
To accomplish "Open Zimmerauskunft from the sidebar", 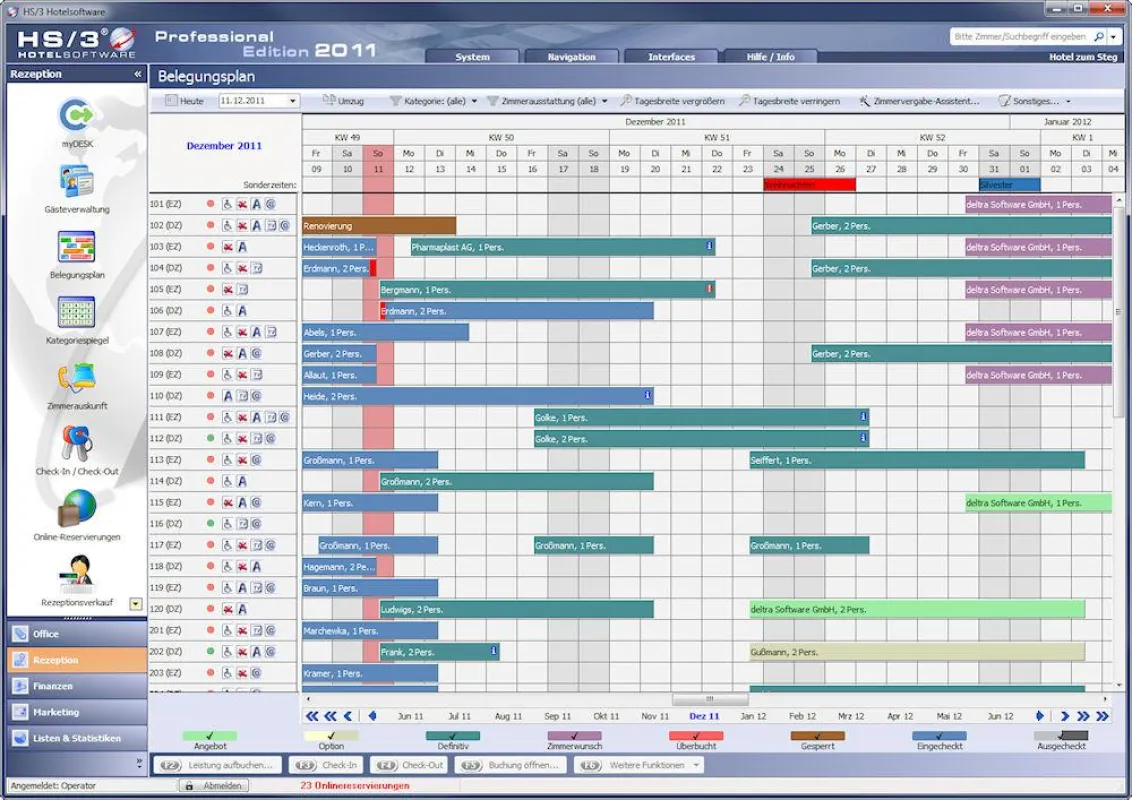I will pos(77,378).
